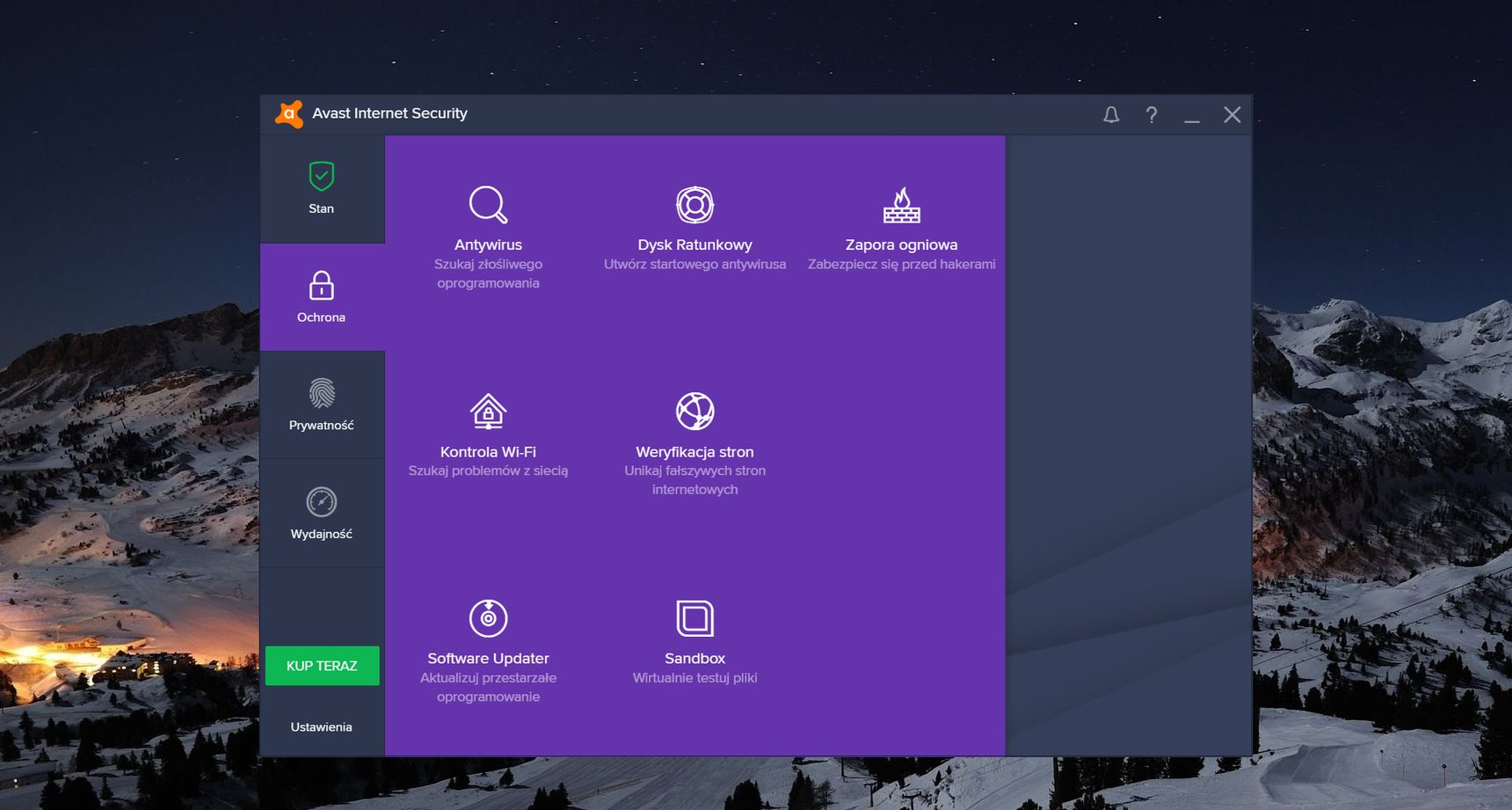Open help question mark icon
The width and height of the screenshot is (1512, 810).
point(1152,114)
